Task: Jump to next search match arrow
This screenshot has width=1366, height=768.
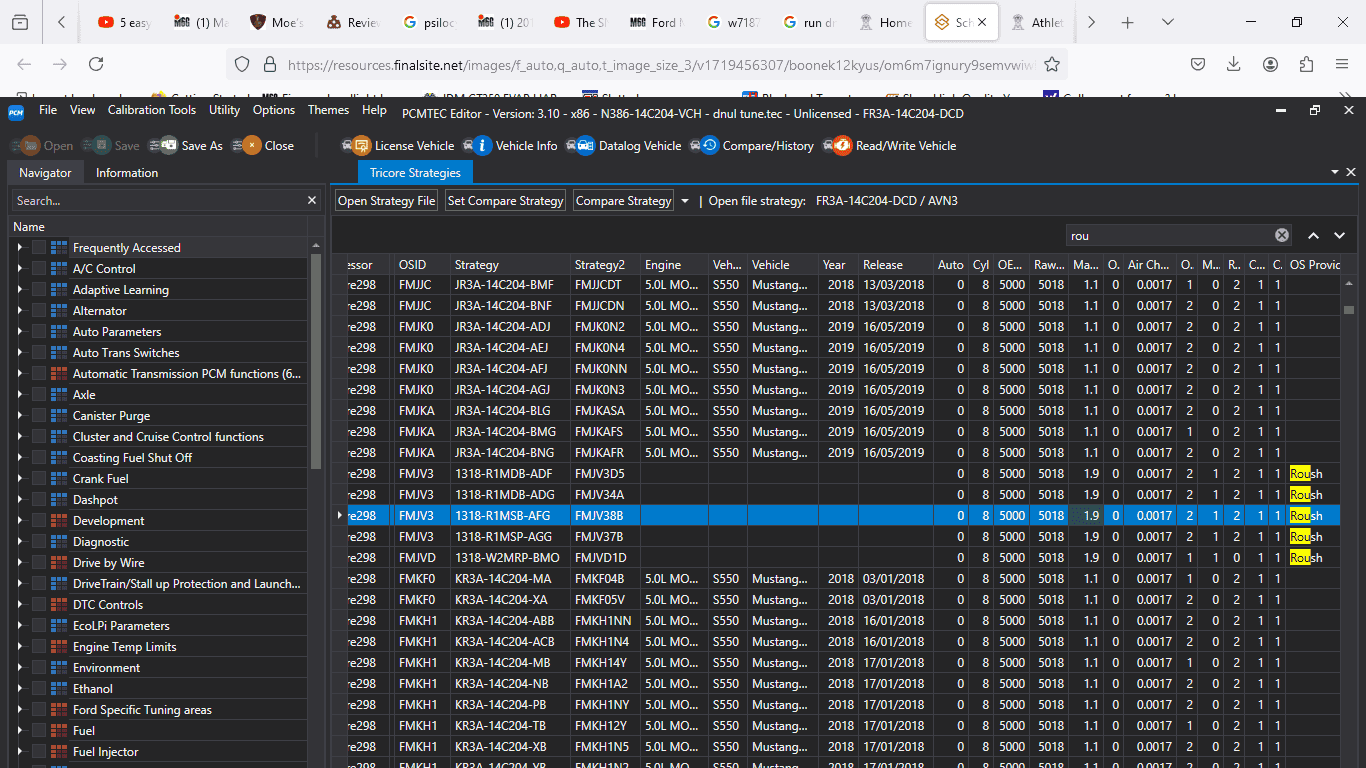Action: pos(1339,236)
